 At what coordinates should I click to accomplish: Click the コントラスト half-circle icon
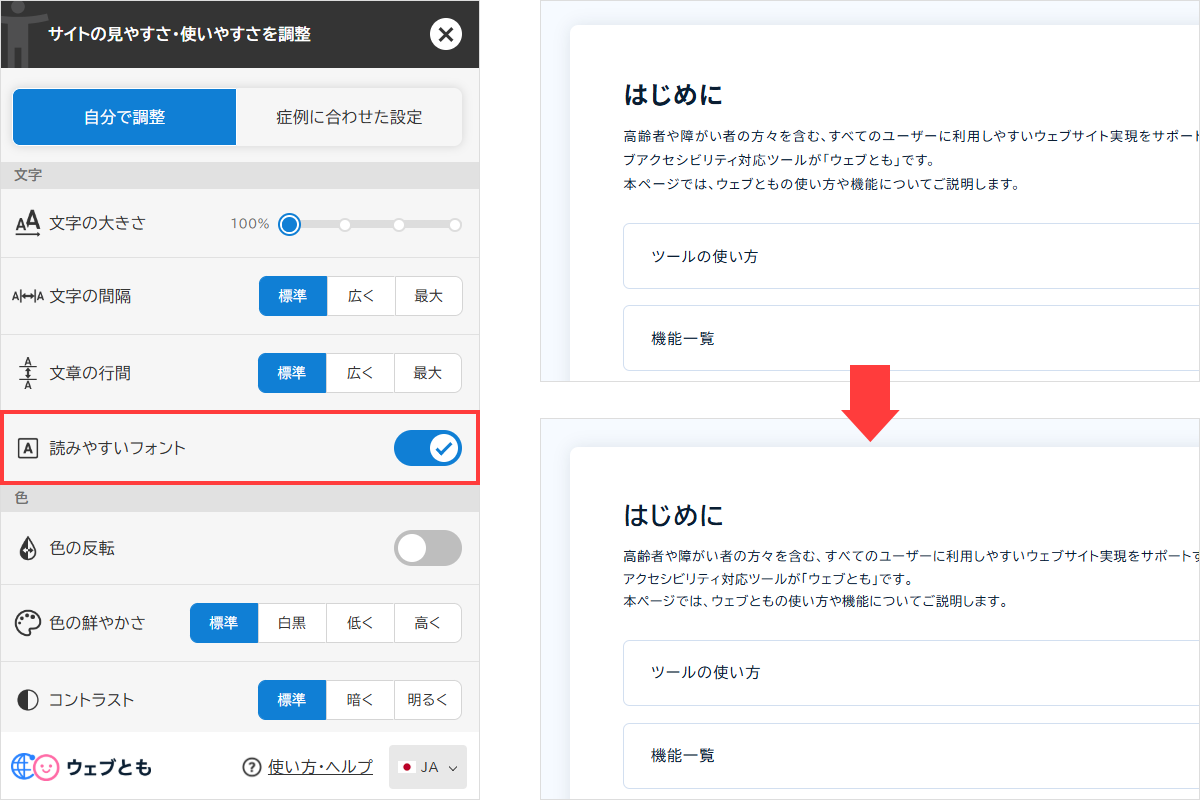coord(28,700)
